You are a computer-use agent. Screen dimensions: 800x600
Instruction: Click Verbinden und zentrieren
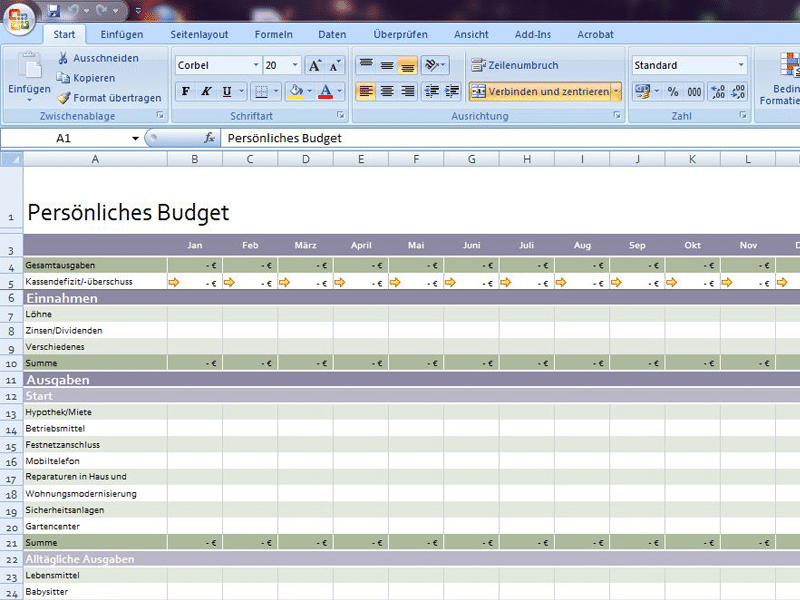pos(540,91)
